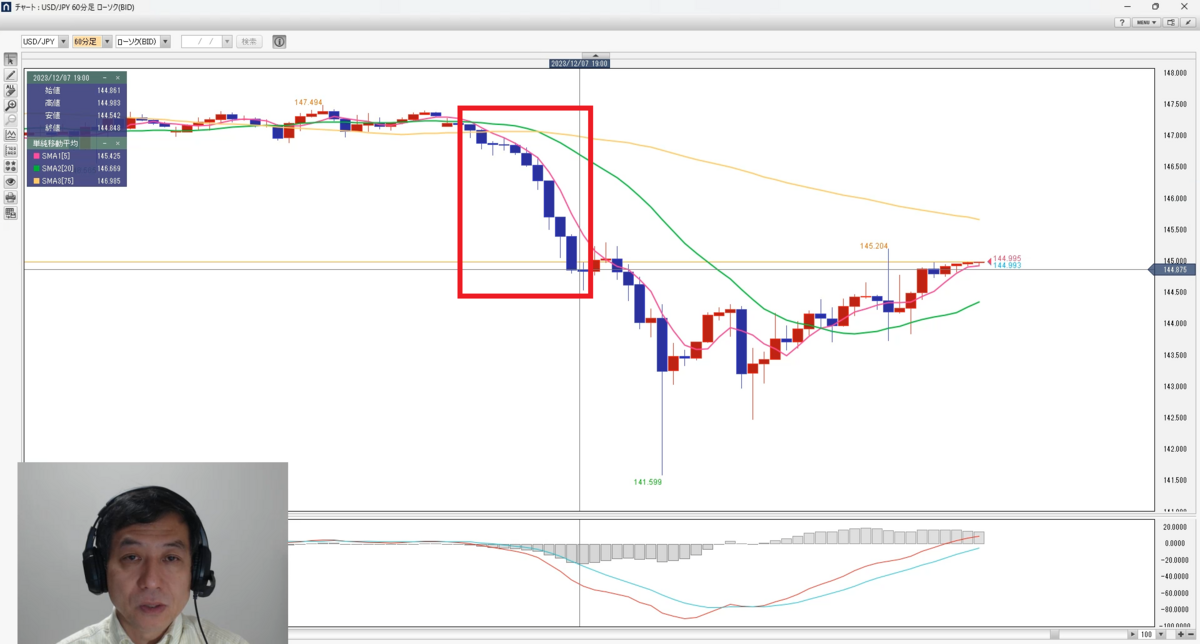The image size is (1200, 644).
Task: Click the window layout icon beside MENU
Action: point(1171,22)
